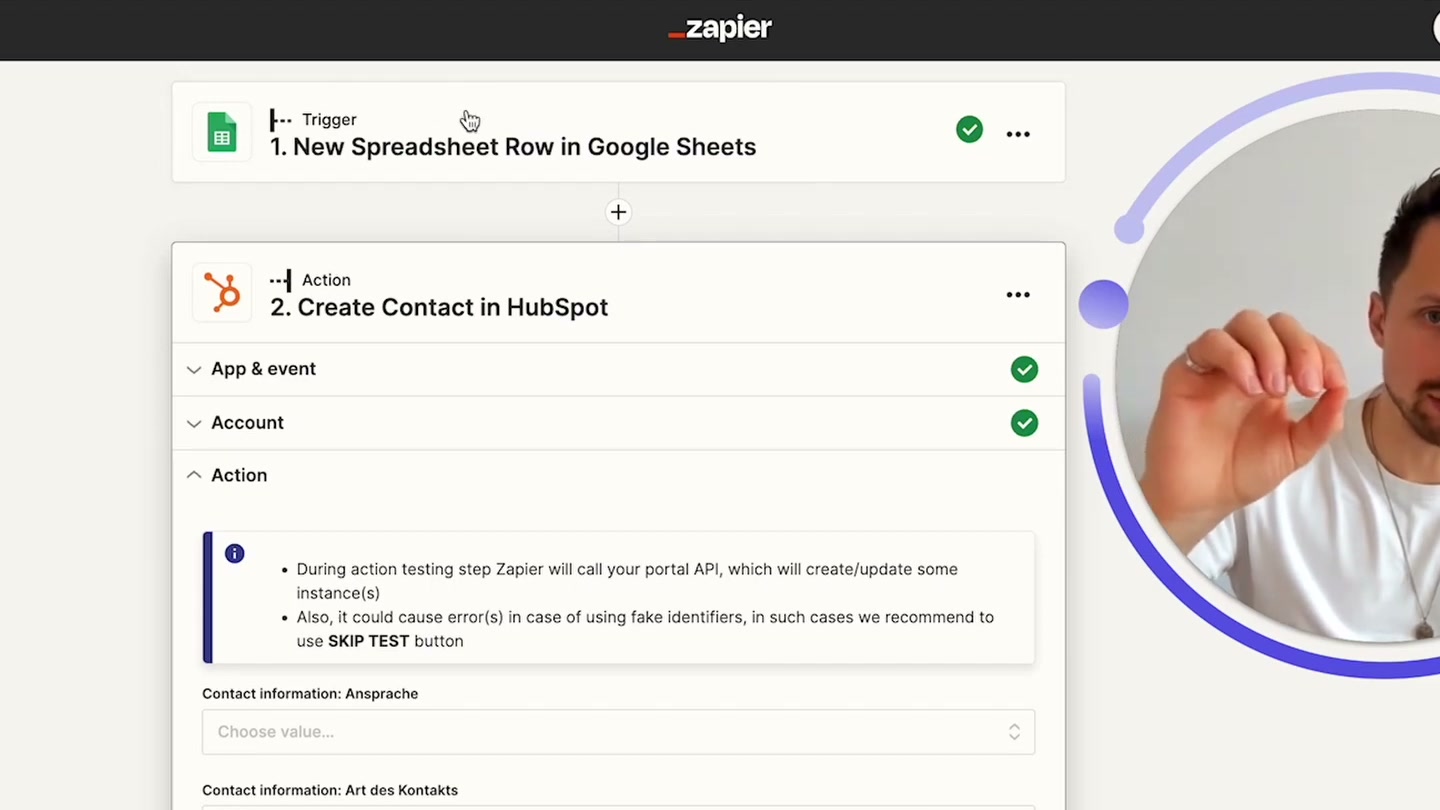Click the Google Sheets trigger app icon

point(221,132)
